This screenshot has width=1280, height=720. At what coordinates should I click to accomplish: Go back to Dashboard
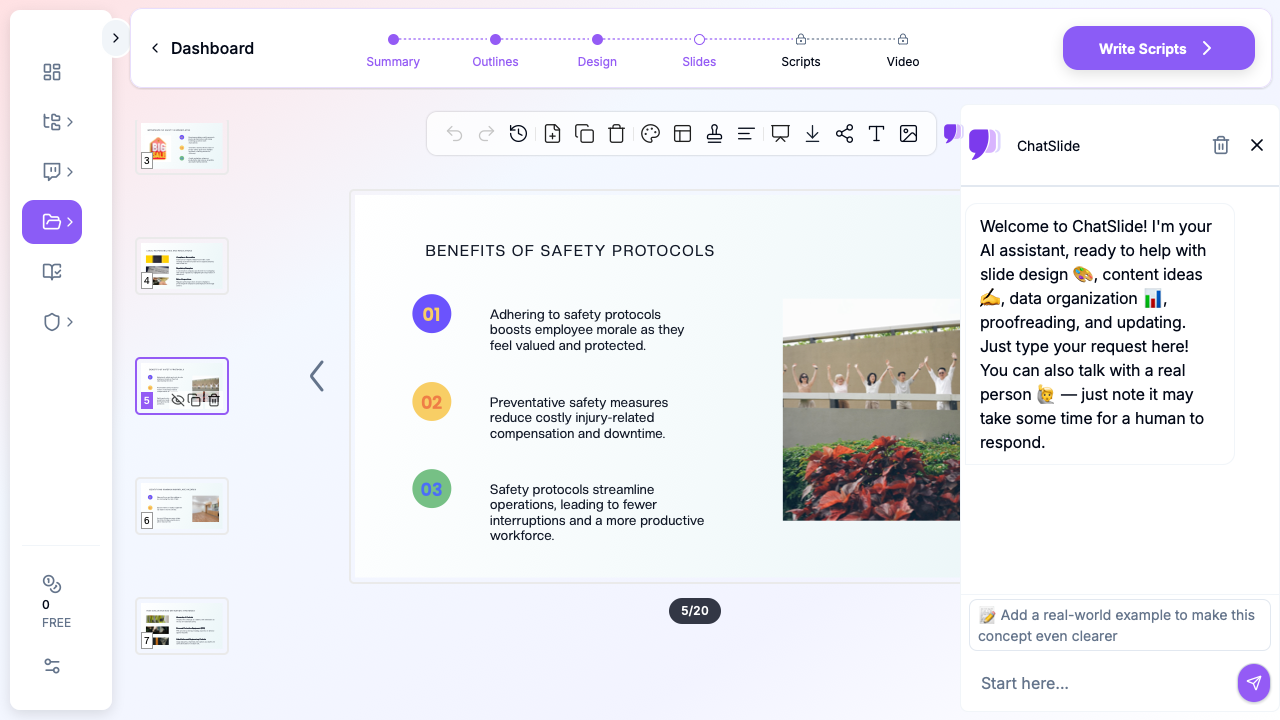pyautogui.click(x=202, y=48)
